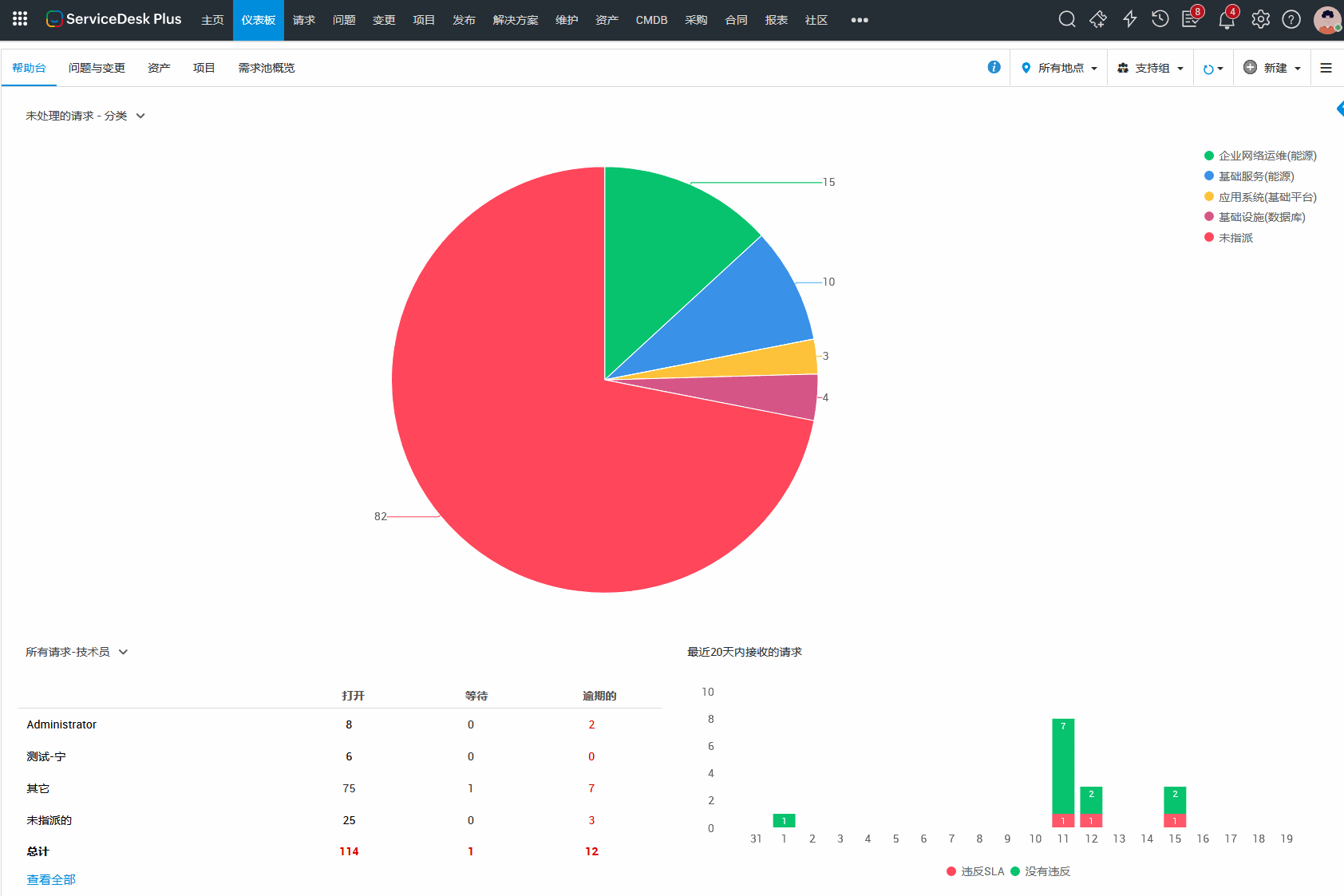1344x896 pixels.
Task: Click the open count 75 for 其它
Action: coord(349,788)
